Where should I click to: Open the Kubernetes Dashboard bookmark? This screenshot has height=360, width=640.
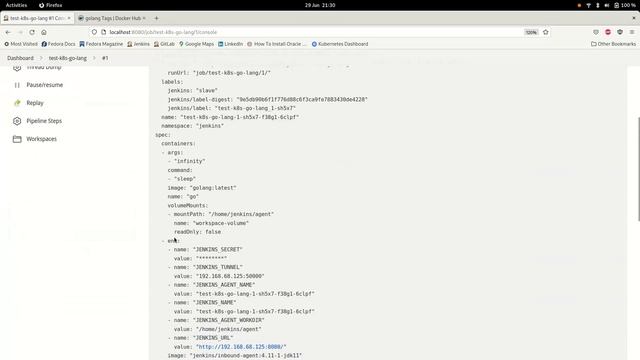(x=340, y=44)
